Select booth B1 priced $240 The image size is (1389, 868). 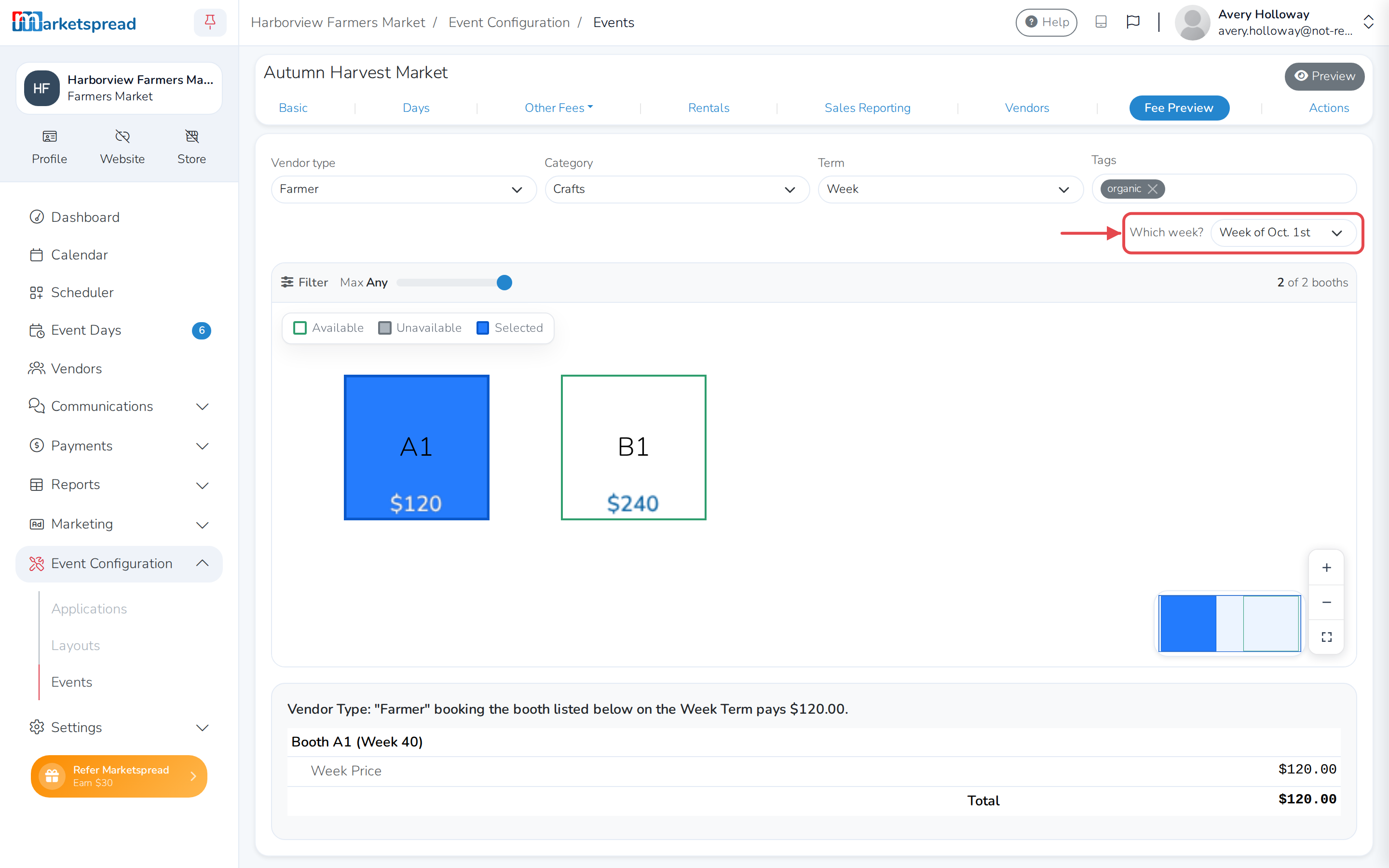click(x=633, y=447)
